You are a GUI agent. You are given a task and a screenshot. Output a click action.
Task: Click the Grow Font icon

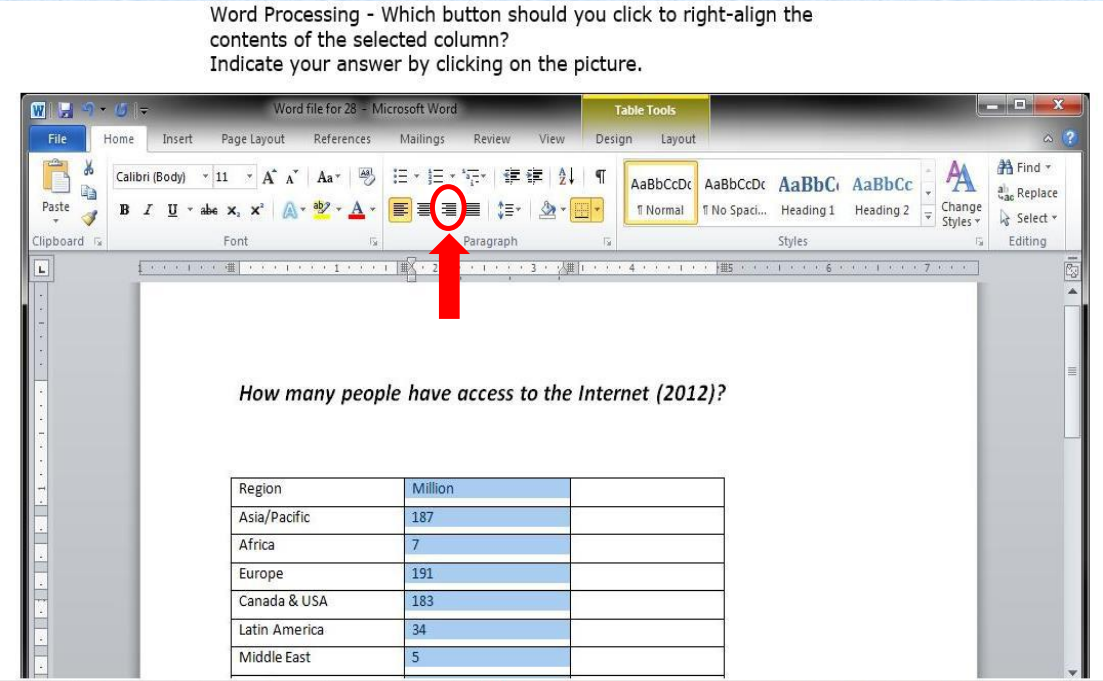point(269,177)
